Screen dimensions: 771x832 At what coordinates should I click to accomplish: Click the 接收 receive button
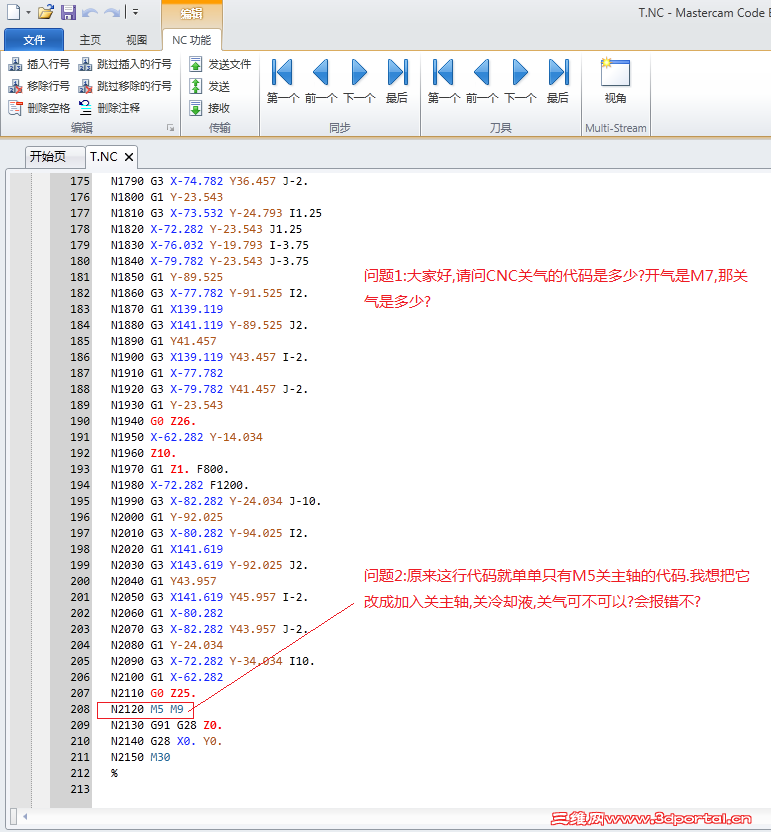click(210, 108)
